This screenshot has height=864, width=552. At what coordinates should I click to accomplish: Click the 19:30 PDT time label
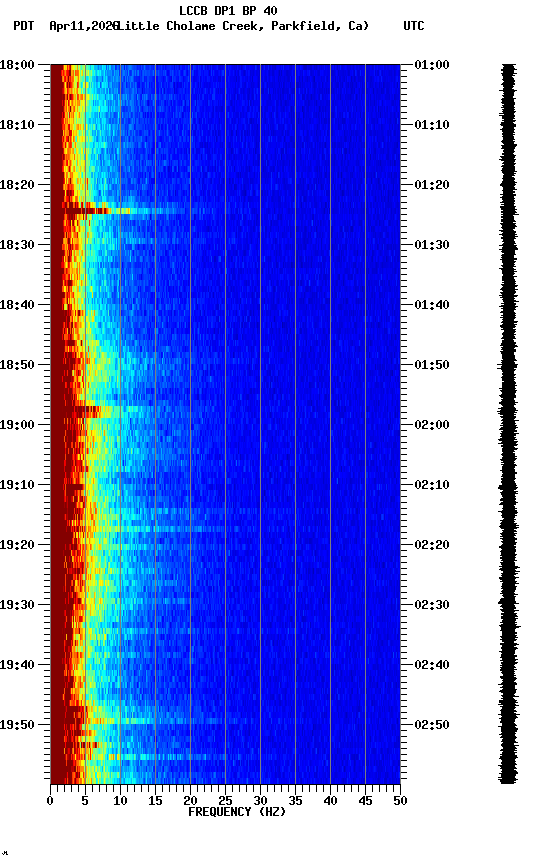[17, 605]
